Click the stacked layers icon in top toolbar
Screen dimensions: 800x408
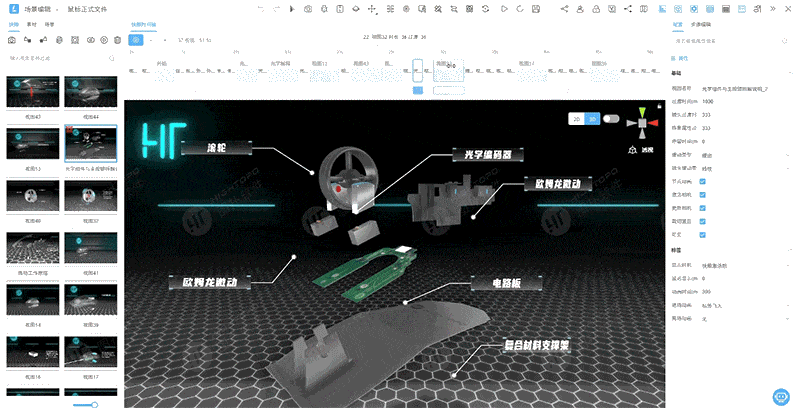(356, 9)
